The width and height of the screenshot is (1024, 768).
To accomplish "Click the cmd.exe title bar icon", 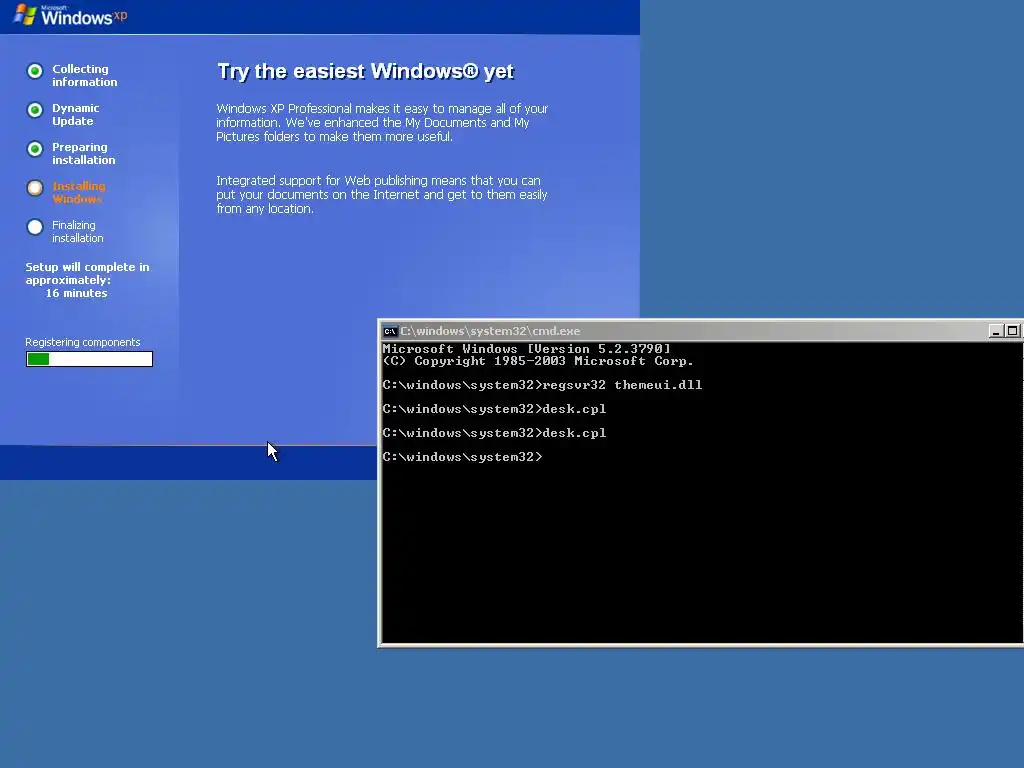I will [390, 331].
